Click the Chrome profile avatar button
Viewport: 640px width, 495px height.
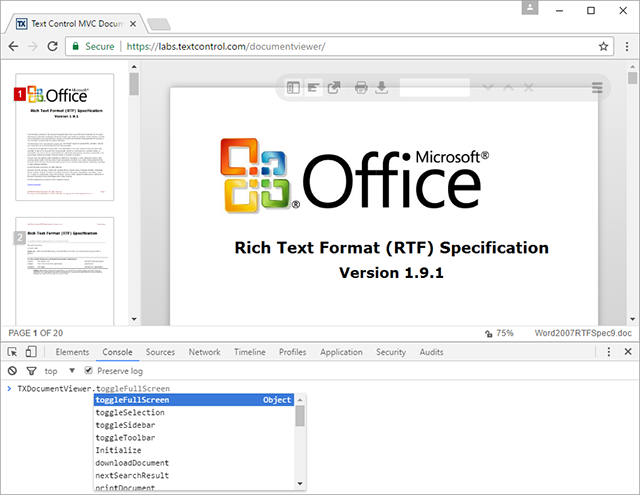(x=530, y=7)
